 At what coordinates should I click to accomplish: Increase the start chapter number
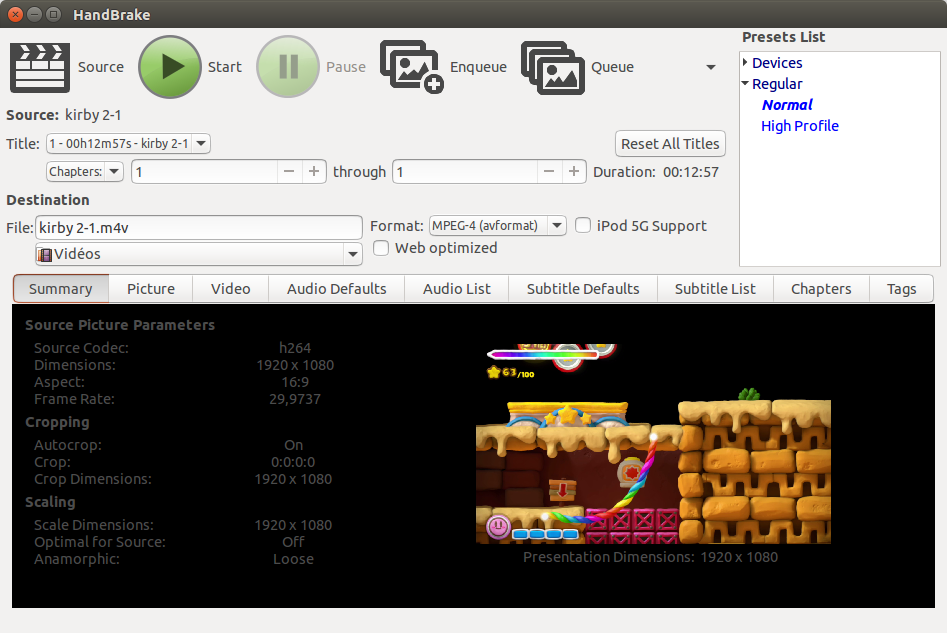point(314,172)
